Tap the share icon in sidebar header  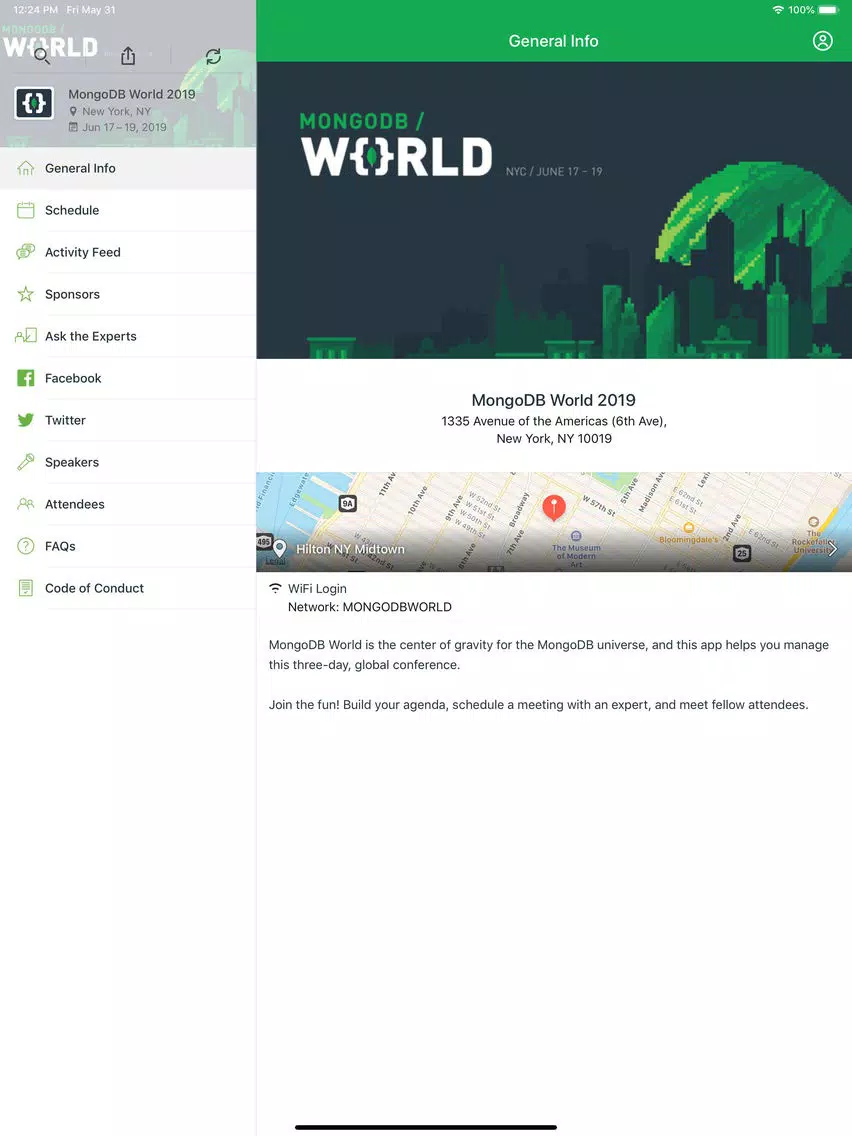coord(128,56)
